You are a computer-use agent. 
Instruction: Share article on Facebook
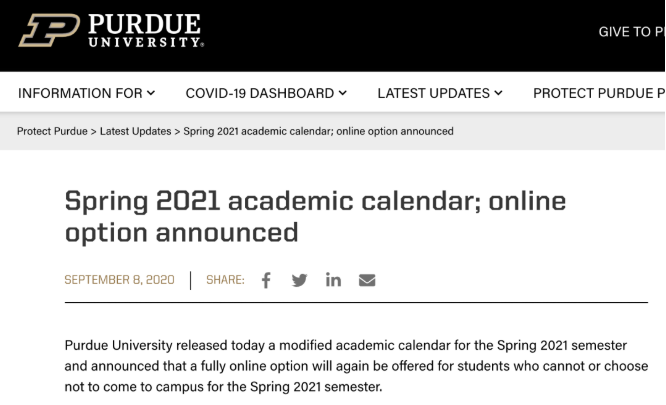pyautogui.click(x=266, y=280)
